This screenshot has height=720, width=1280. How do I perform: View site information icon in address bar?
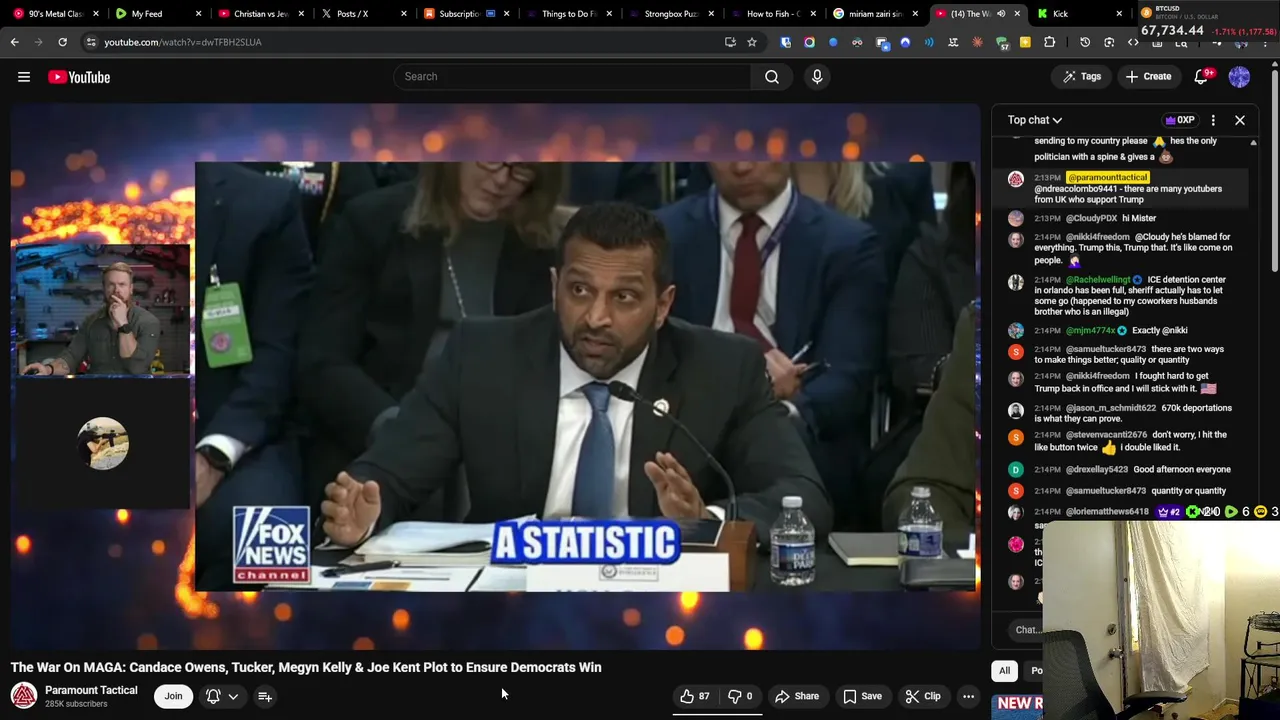point(91,42)
